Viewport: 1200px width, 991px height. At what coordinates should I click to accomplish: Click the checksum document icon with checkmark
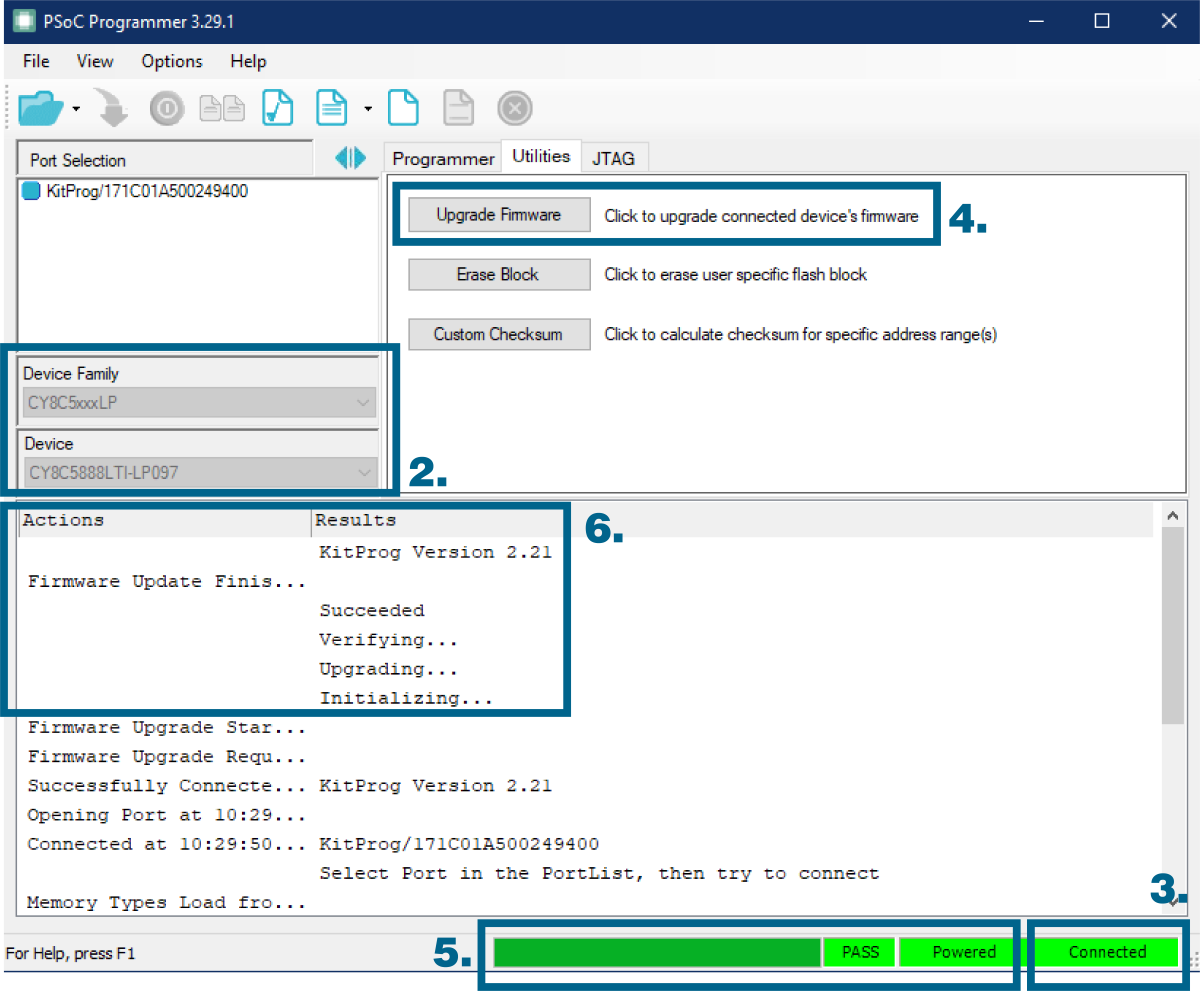click(277, 108)
